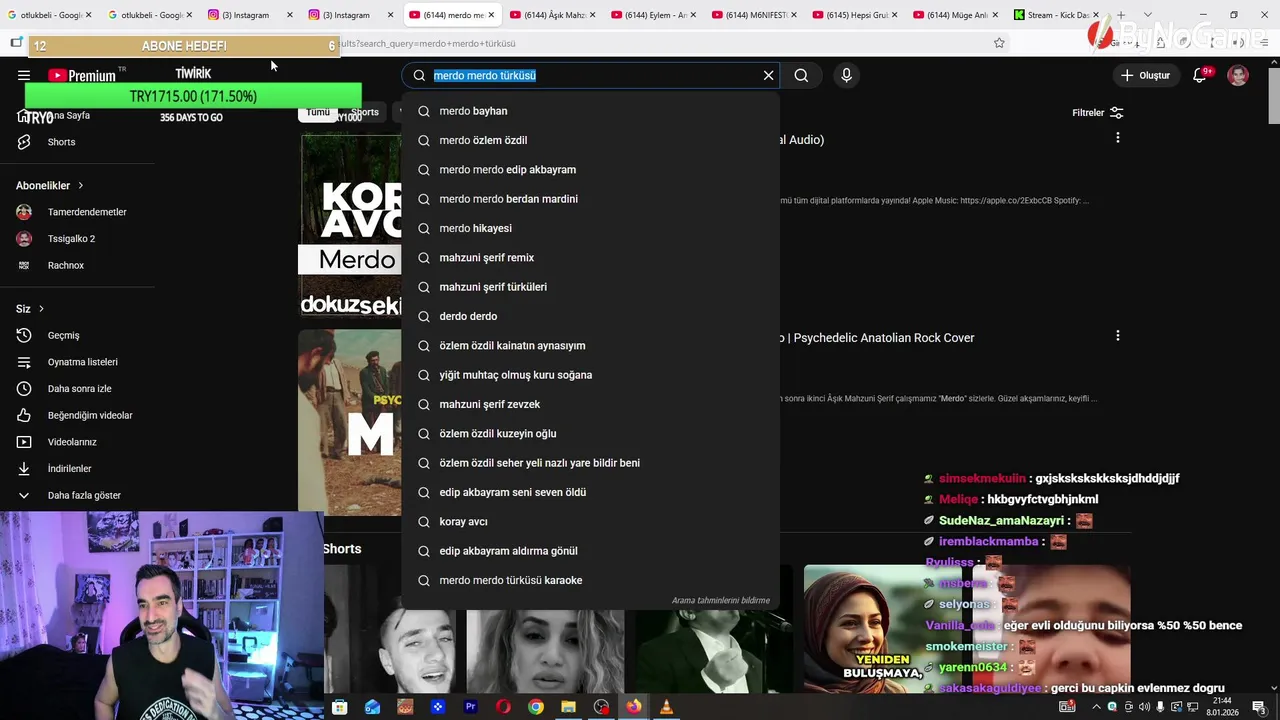Select suggestion 'mahzuni şerif remix'

[x=590, y=258]
